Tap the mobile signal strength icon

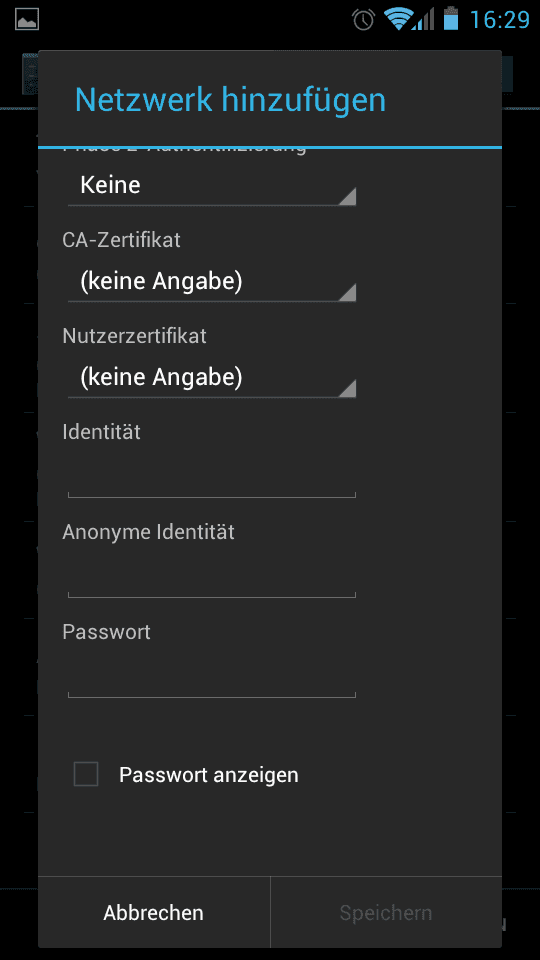tap(424, 19)
